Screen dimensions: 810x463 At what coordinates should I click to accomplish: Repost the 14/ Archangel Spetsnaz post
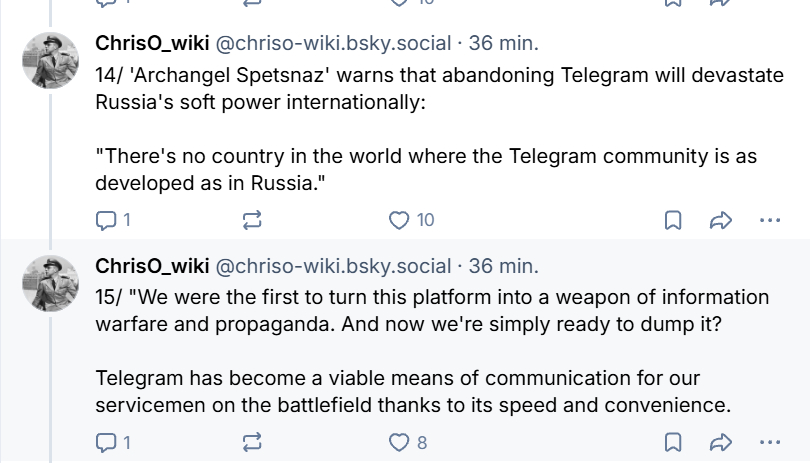pos(252,220)
